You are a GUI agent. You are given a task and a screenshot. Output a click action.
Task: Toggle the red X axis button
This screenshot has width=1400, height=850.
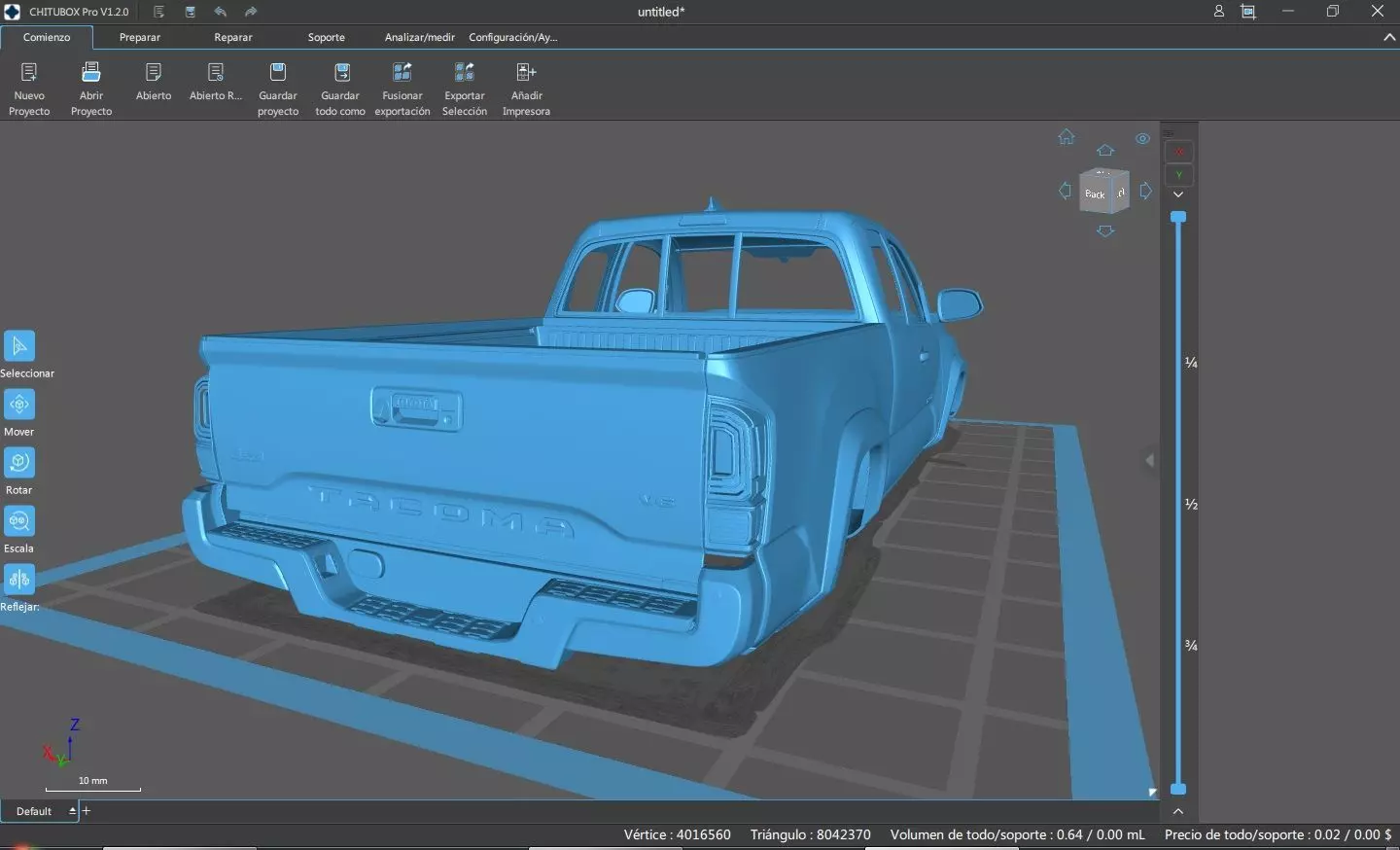click(1179, 152)
